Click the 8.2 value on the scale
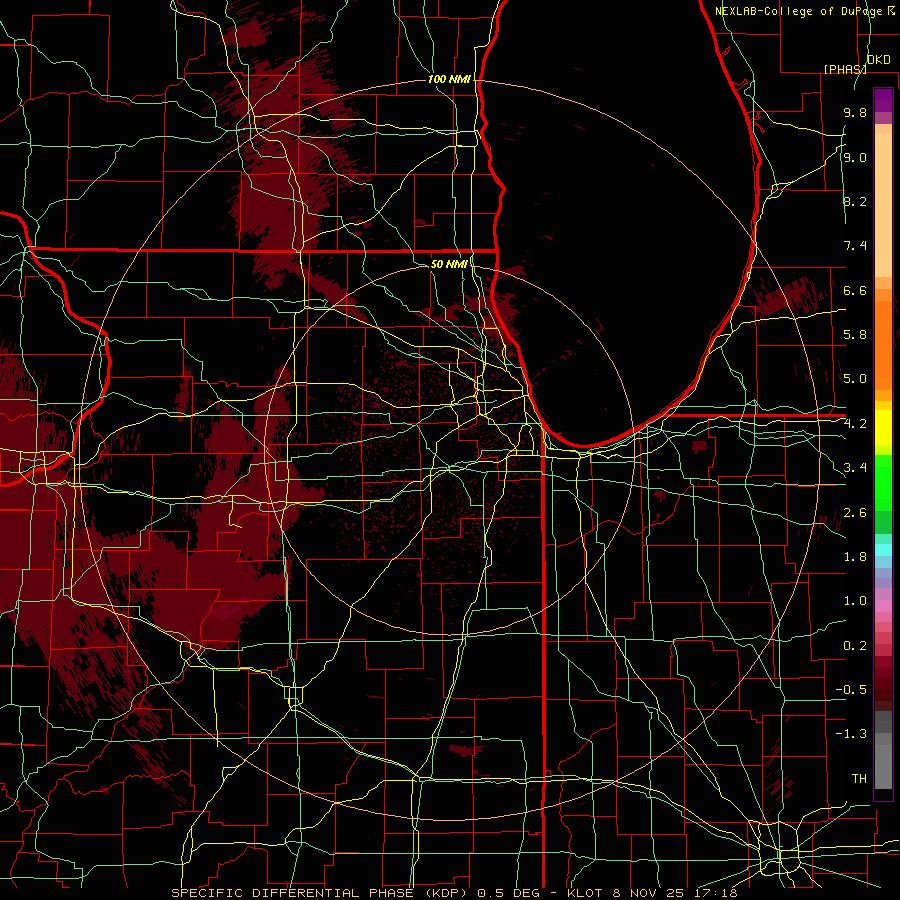Screen dimensions: 900x900 pyautogui.click(x=855, y=201)
